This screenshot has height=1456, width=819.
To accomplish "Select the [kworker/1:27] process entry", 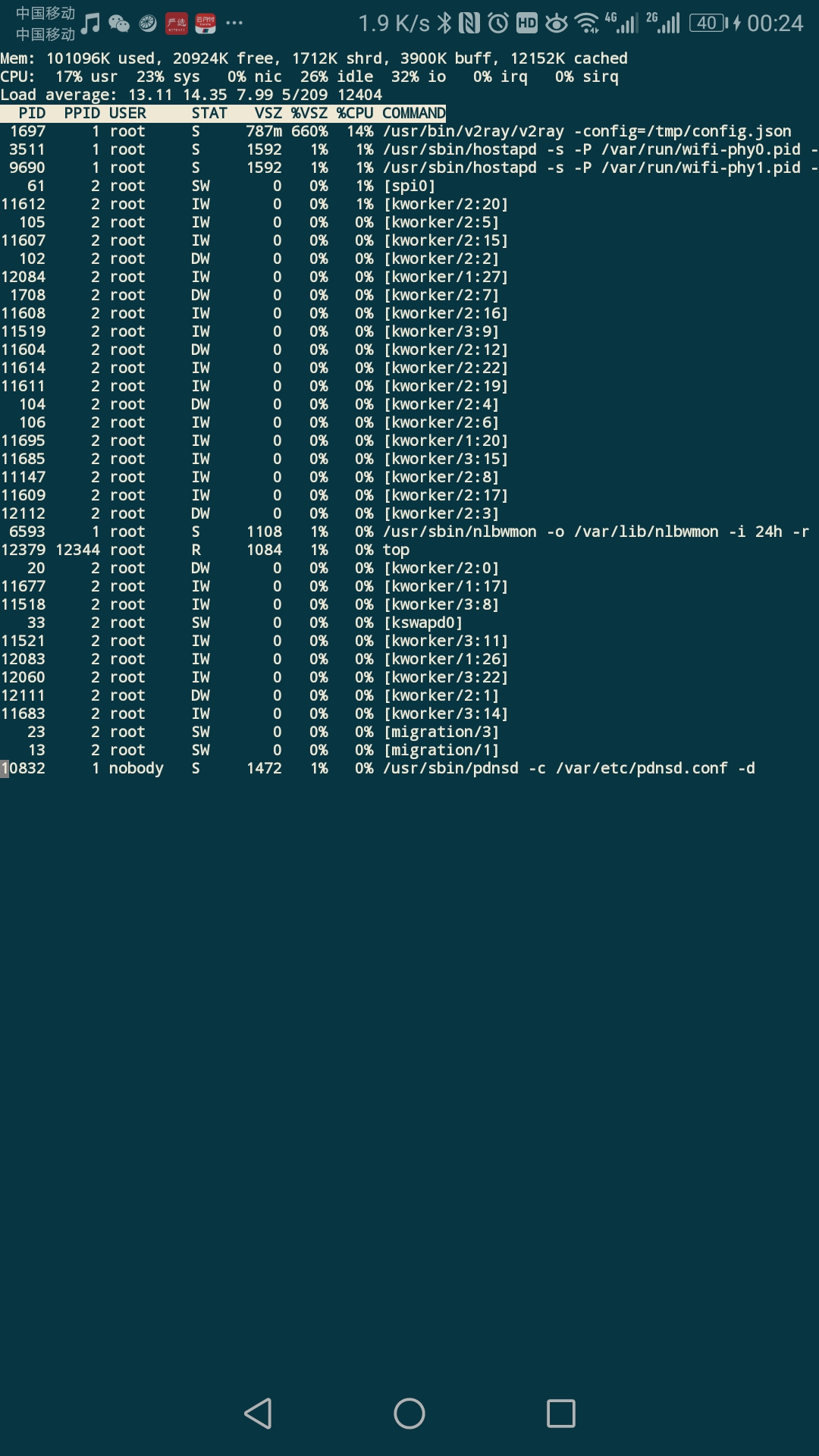I will pos(446,277).
